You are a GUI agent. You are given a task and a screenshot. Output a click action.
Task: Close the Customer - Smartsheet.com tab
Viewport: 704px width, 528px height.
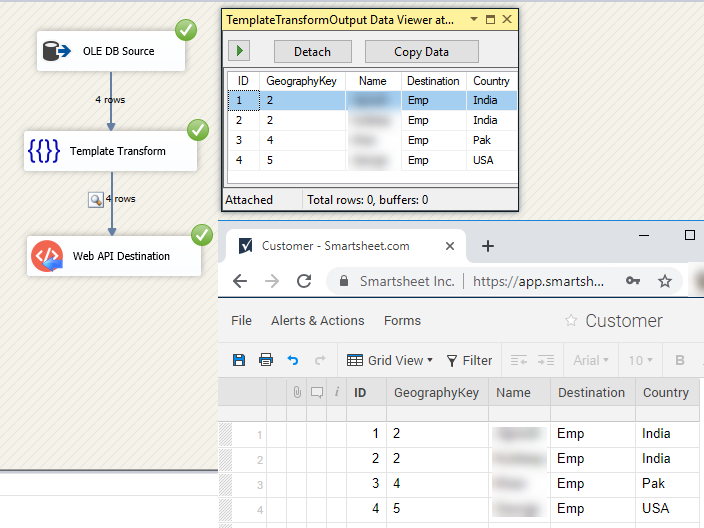450,246
